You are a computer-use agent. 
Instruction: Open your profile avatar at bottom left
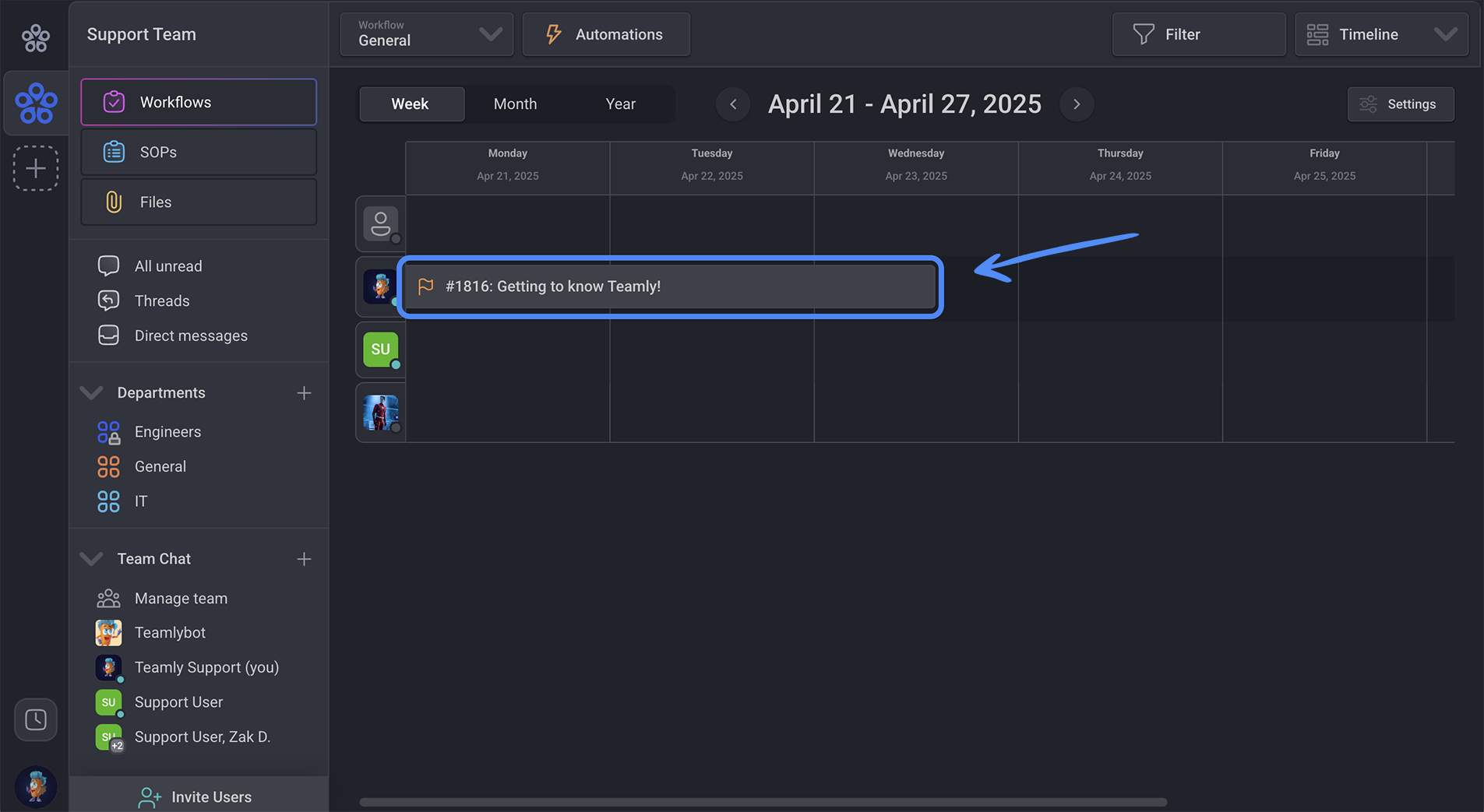[36, 786]
